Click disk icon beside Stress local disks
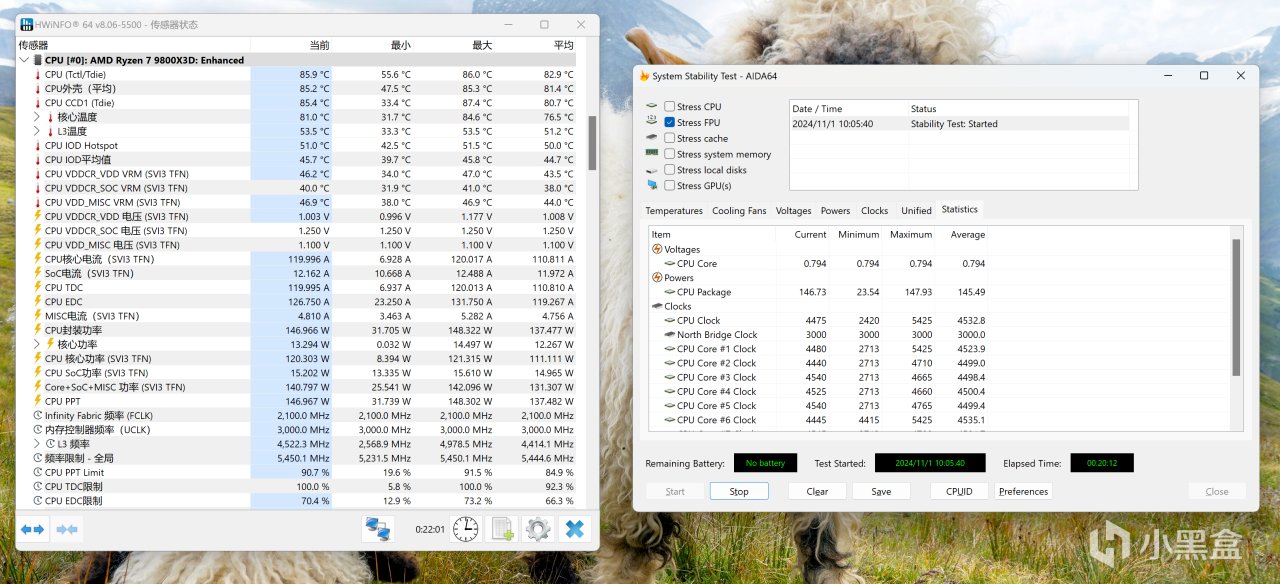This screenshot has width=1280, height=584. pyautogui.click(x=652, y=170)
